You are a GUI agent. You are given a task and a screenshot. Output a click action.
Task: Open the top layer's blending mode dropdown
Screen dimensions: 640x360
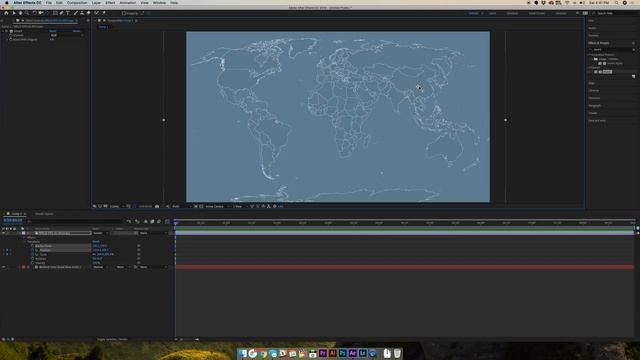coord(101,233)
